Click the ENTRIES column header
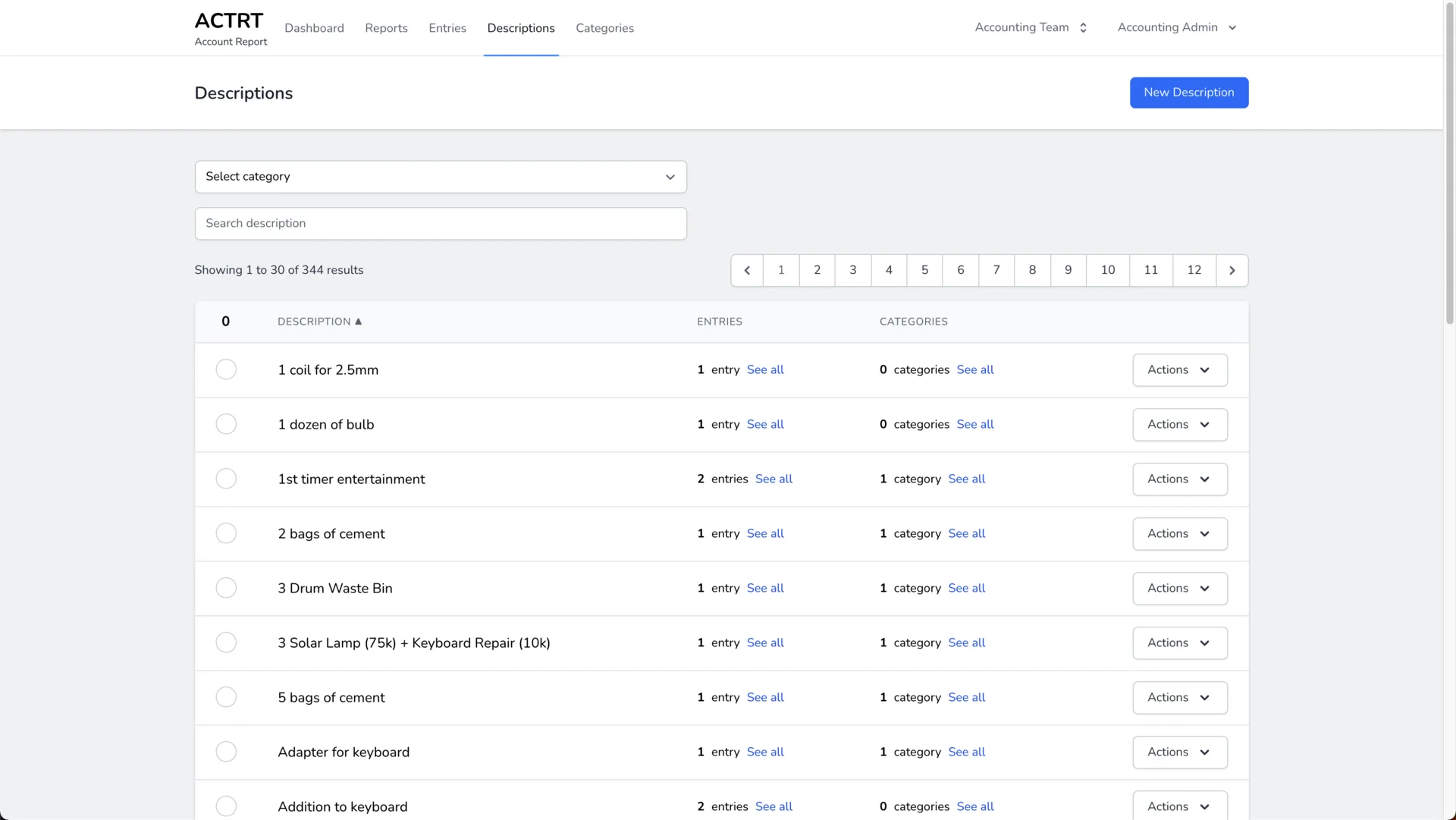 pos(720,322)
